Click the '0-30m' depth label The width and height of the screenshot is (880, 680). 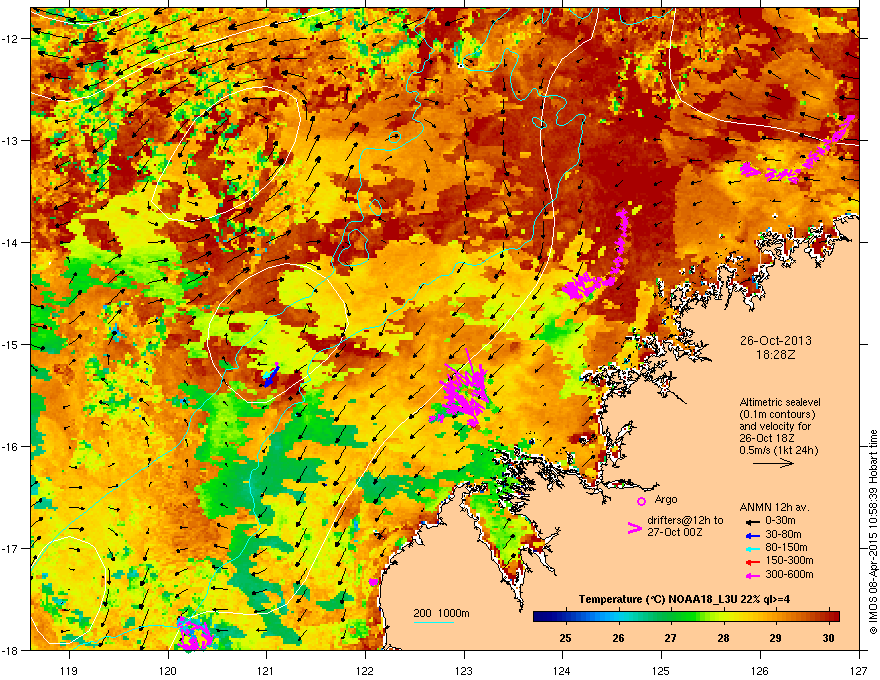[780, 521]
